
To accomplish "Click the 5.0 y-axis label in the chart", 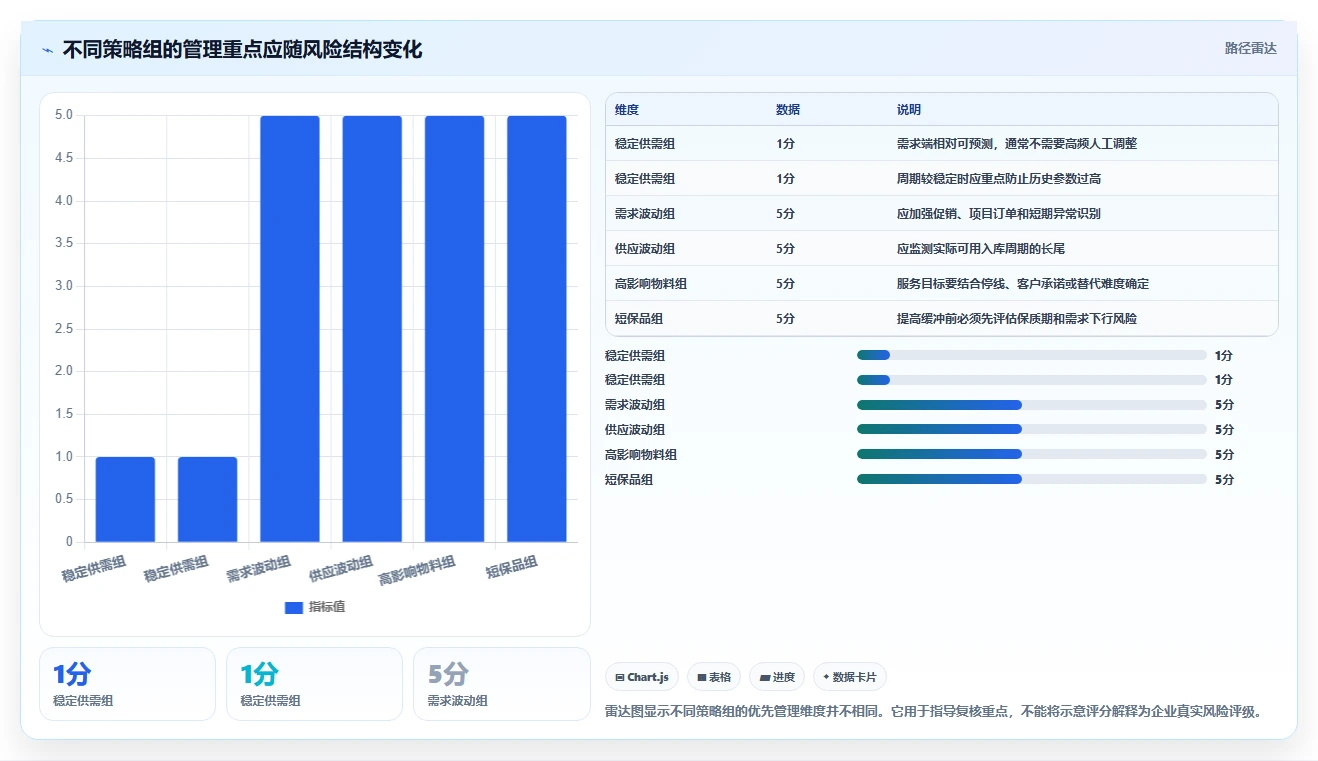I will coord(64,115).
